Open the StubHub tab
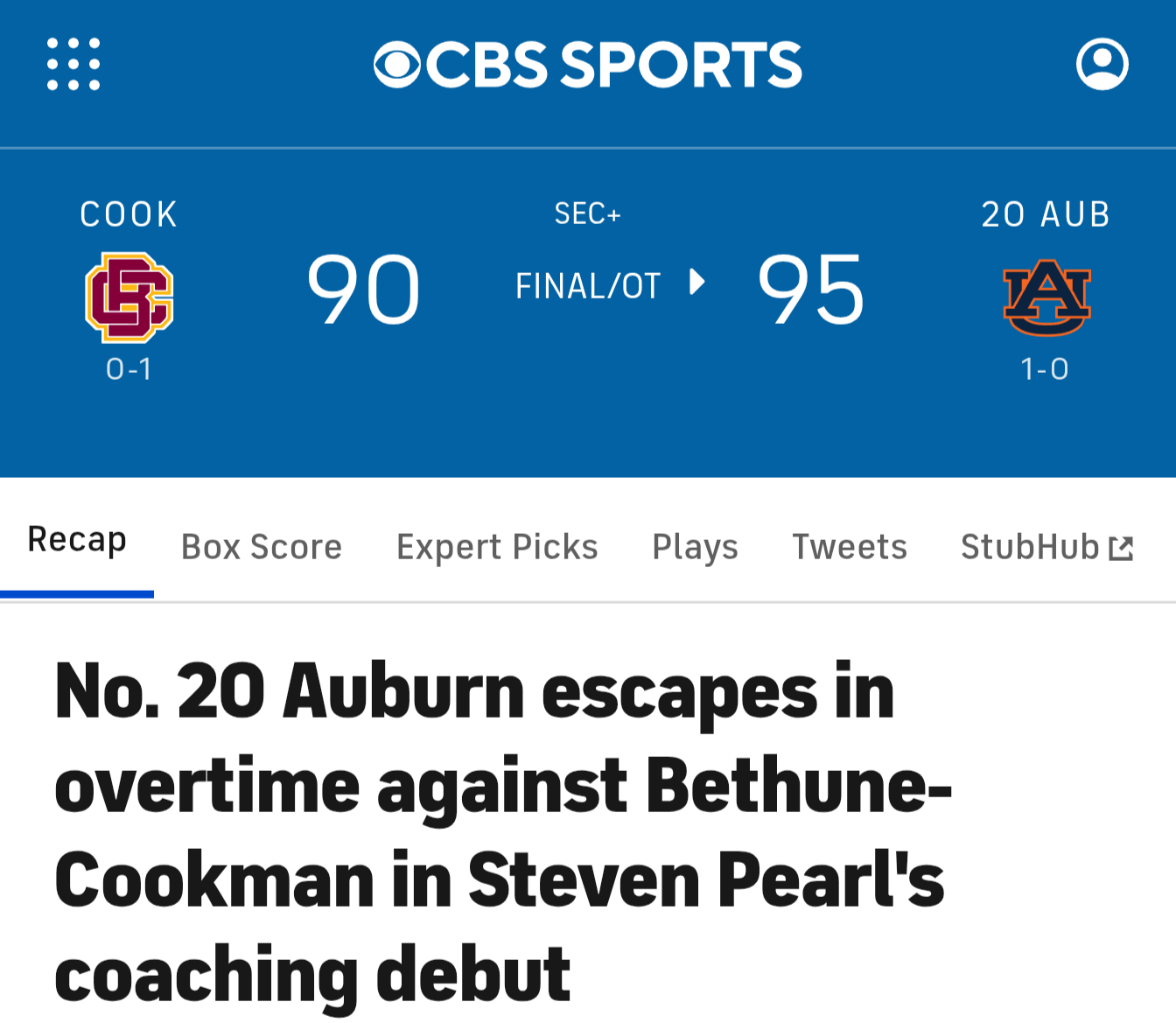 [1030, 547]
